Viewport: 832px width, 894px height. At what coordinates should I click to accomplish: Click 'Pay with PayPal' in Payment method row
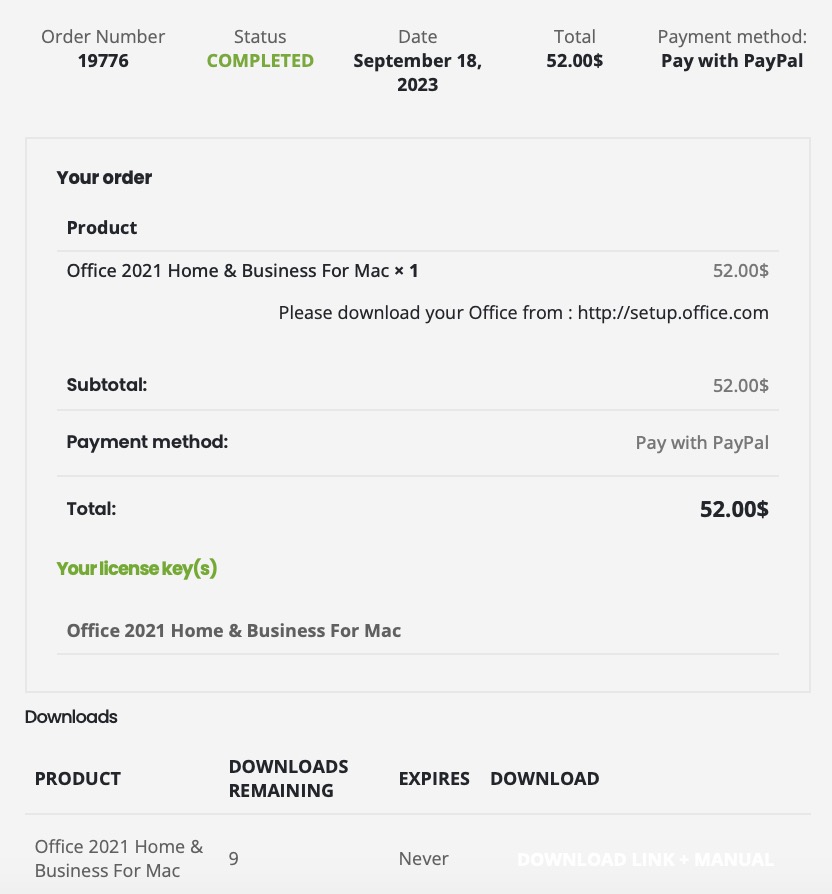click(x=702, y=443)
